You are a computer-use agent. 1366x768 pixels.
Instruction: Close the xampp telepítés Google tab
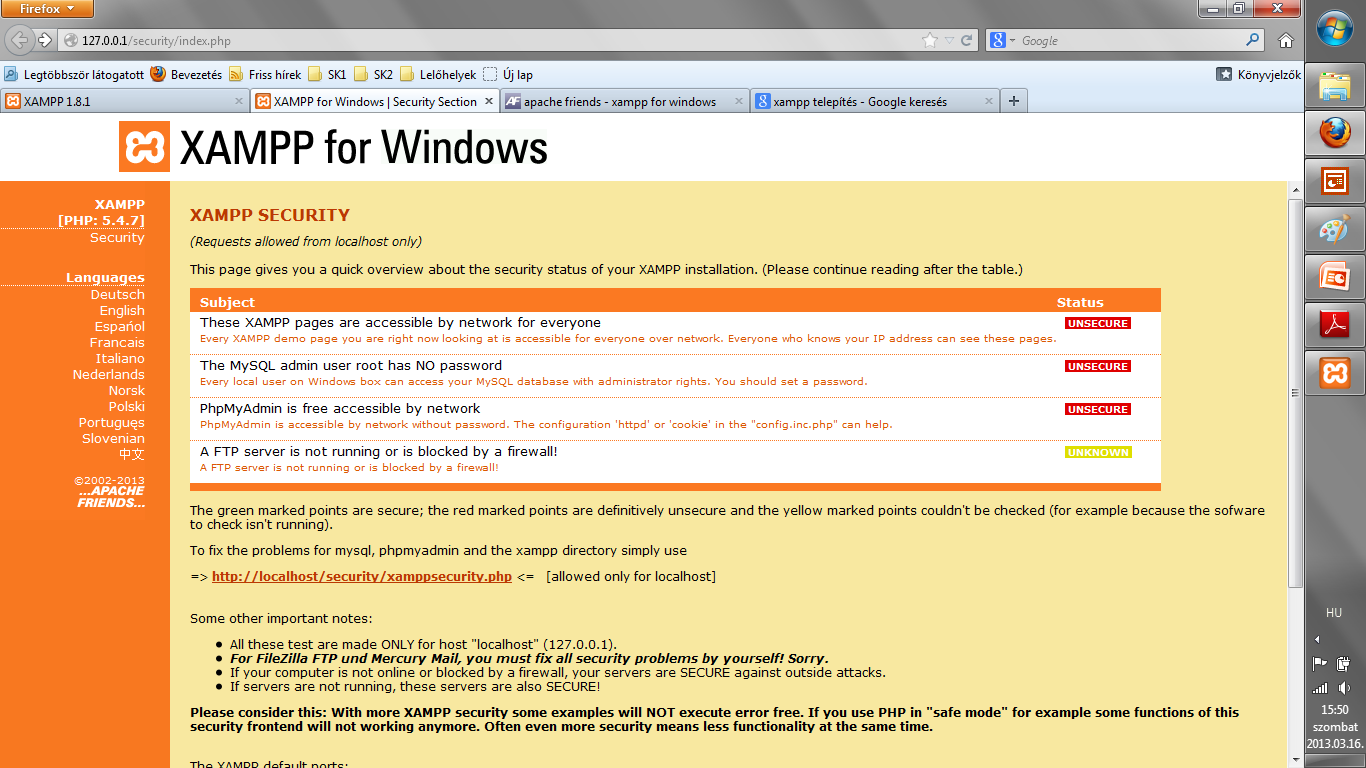989,101
